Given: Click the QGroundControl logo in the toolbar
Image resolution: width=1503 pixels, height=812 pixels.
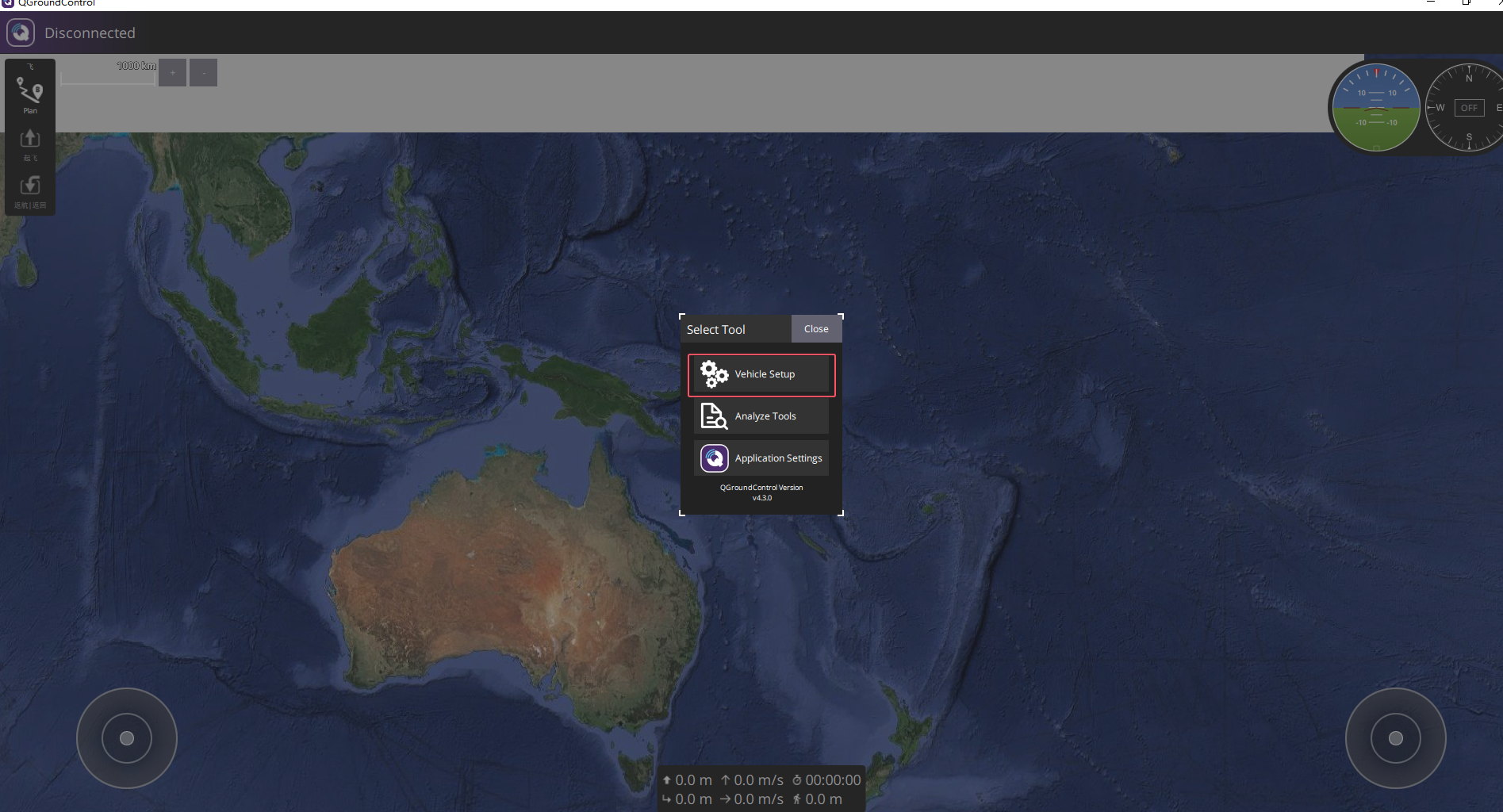Looking at the screenshot, I should (x=21, y=33).
